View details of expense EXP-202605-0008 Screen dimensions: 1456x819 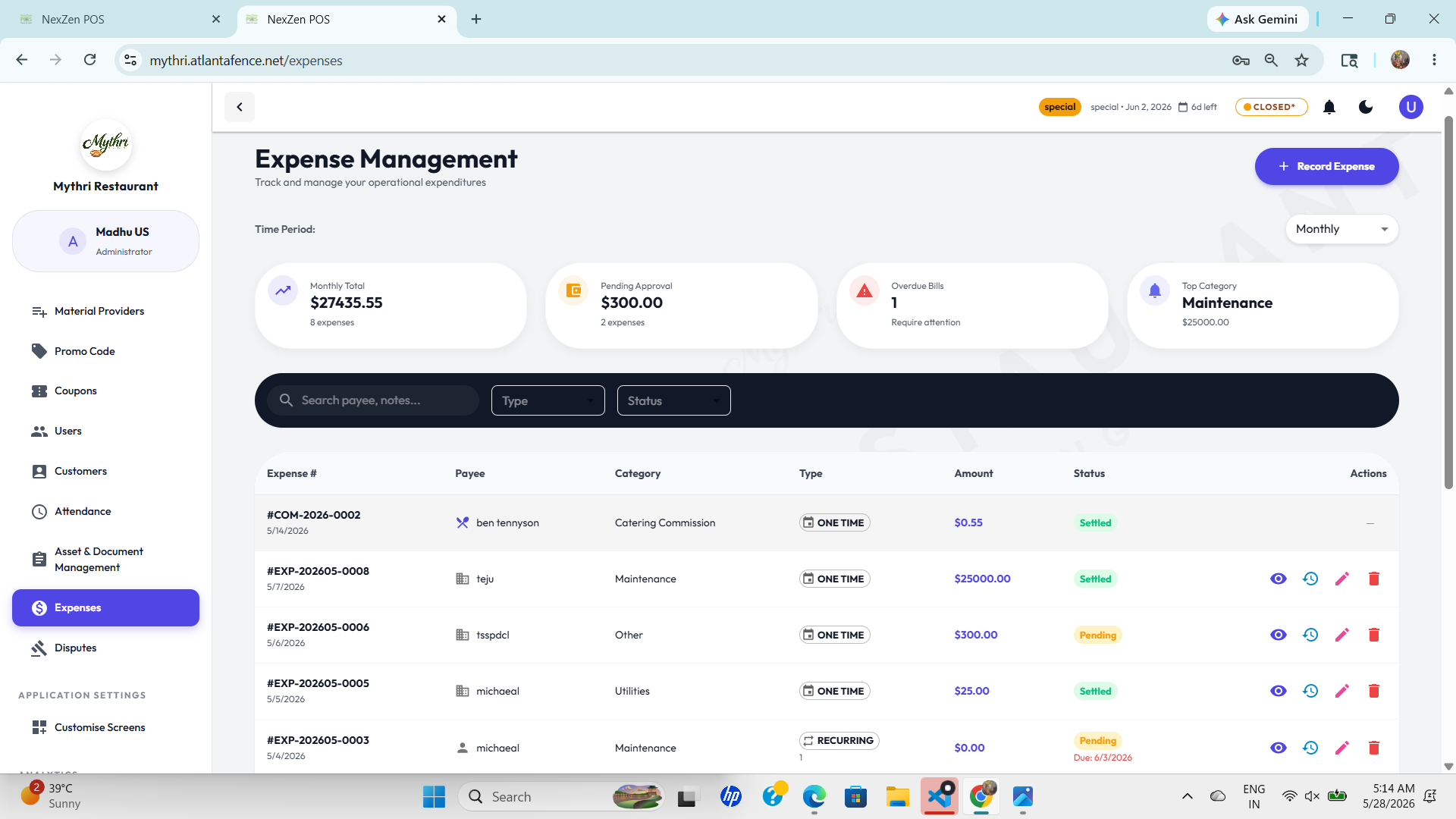1279,579
